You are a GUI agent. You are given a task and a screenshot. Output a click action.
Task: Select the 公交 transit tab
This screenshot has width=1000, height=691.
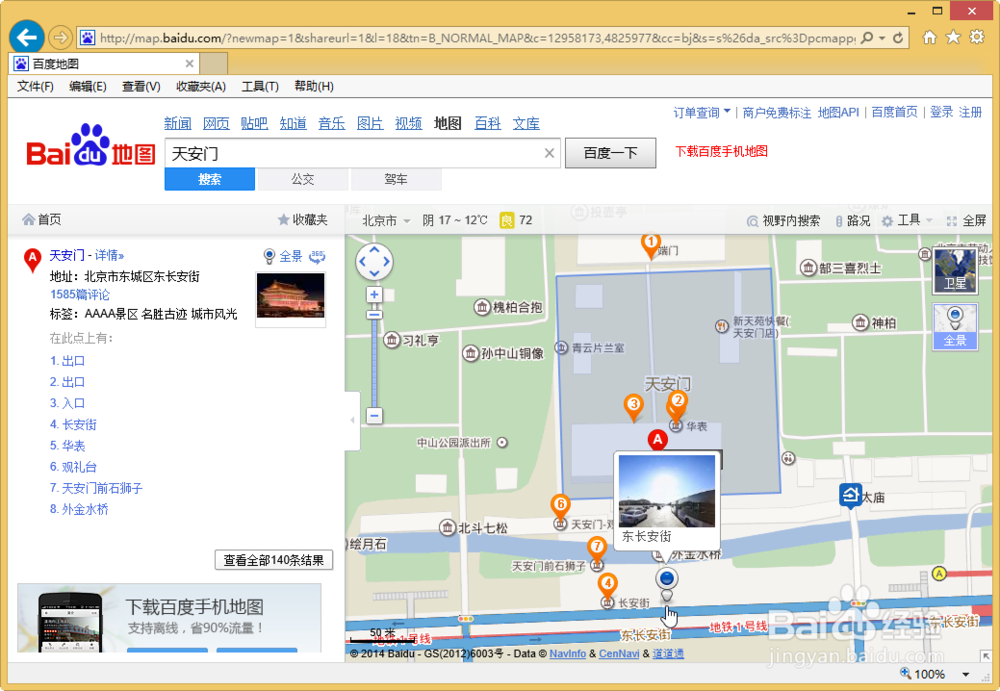(303, 179)
